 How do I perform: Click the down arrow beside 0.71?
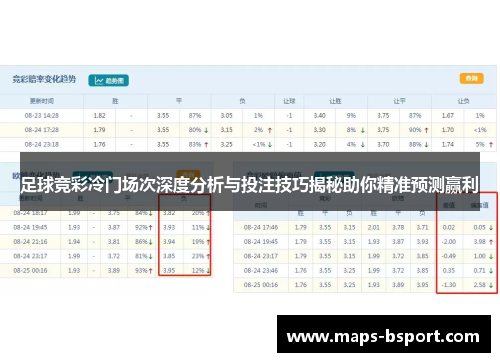[491, 271]
